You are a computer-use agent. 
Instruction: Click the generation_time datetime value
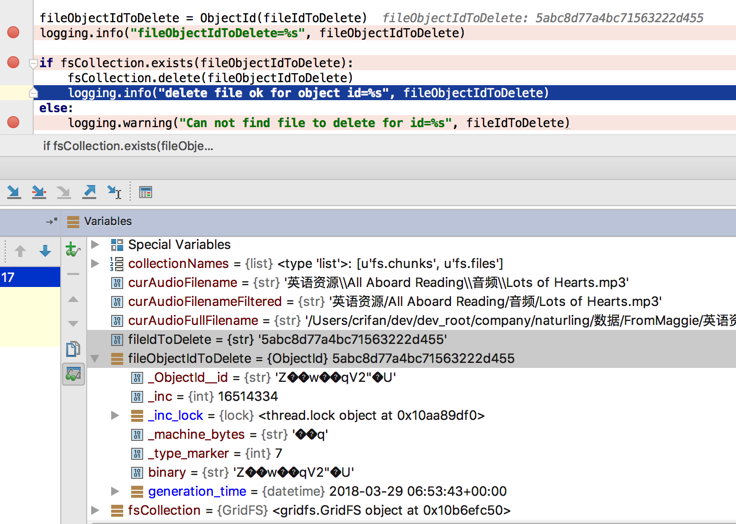pyautogui.click(x=418, y=491)
